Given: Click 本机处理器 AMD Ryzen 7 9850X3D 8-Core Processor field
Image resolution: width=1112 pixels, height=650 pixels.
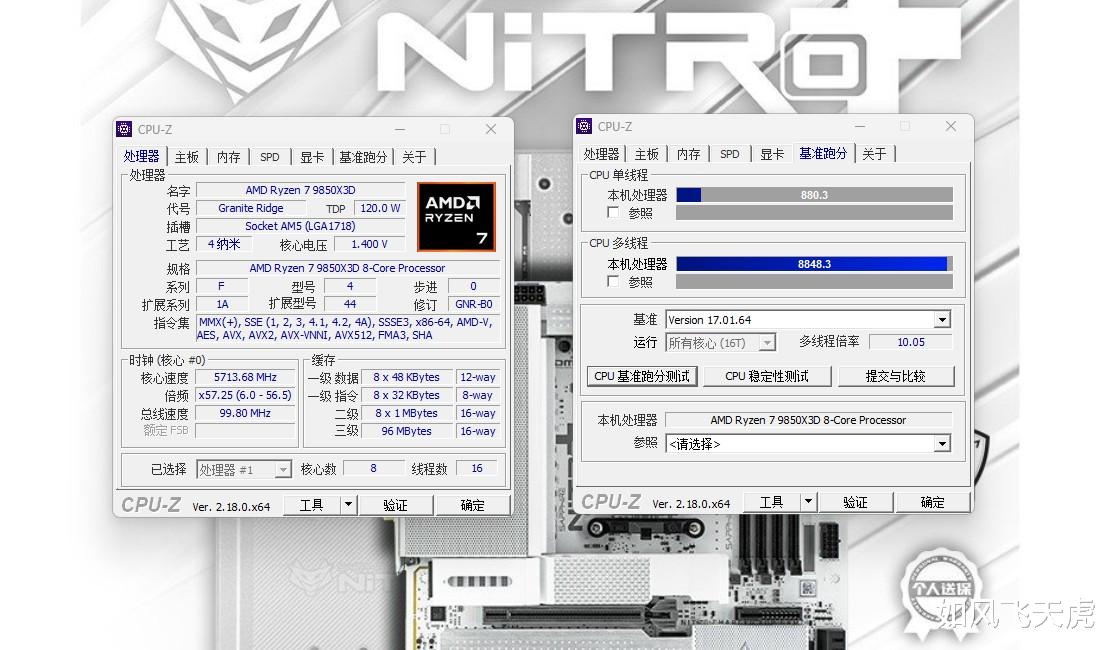Looking at the screenshot, I should point(808,420).
